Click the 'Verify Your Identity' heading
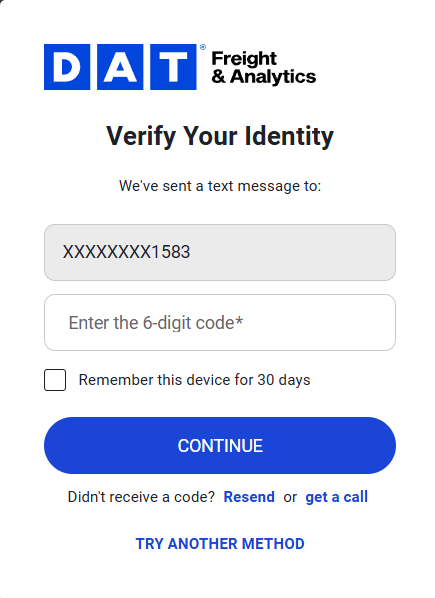Viewport: 435px width, 598px height. (x=220, y=137)
